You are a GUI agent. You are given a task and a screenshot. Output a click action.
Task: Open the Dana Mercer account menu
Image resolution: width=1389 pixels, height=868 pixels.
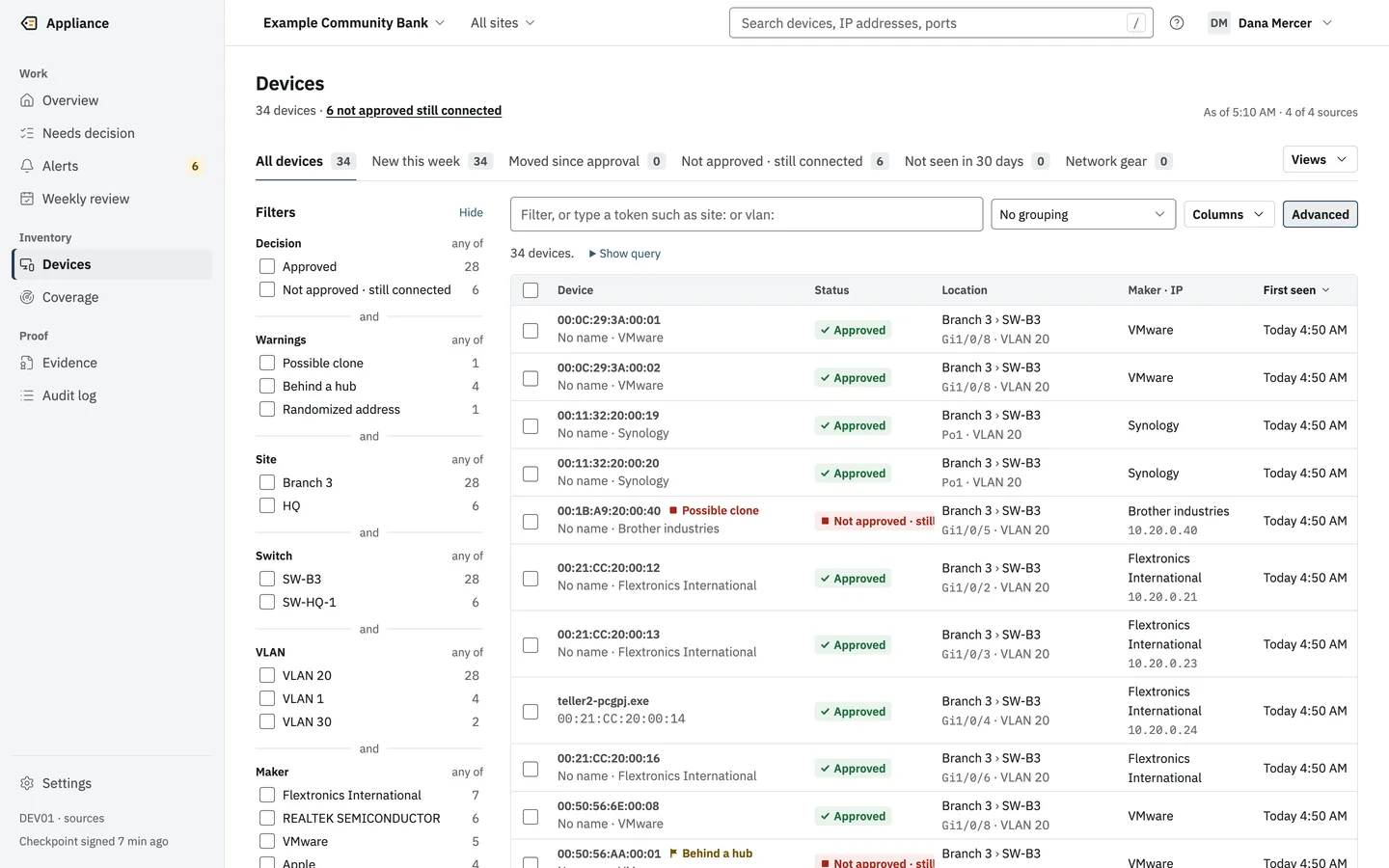(1271, 23)
